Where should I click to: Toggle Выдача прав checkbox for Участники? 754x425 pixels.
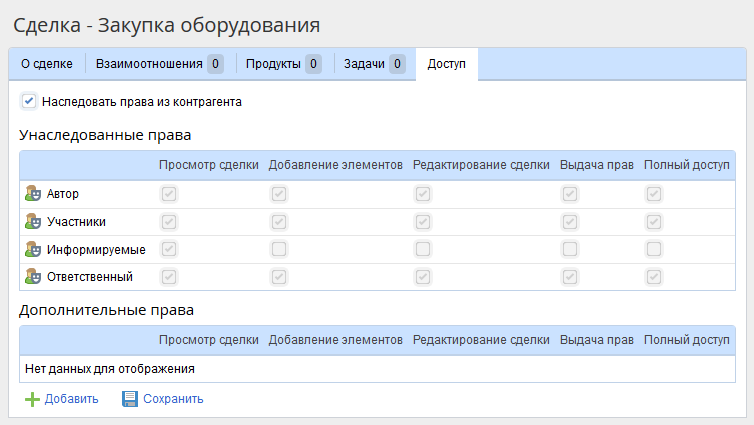point(570,222)
